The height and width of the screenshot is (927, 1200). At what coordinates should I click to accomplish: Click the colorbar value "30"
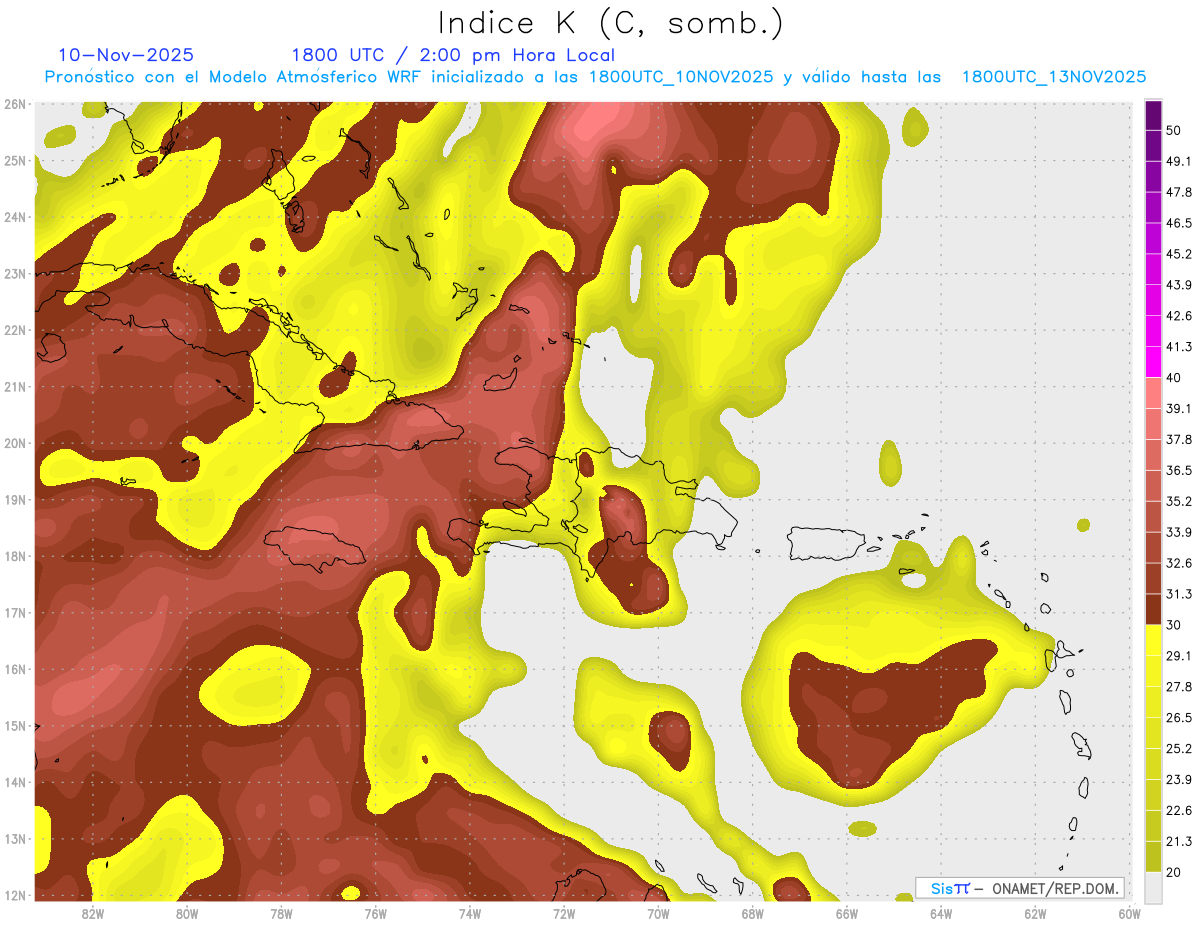click(1174, 625)
